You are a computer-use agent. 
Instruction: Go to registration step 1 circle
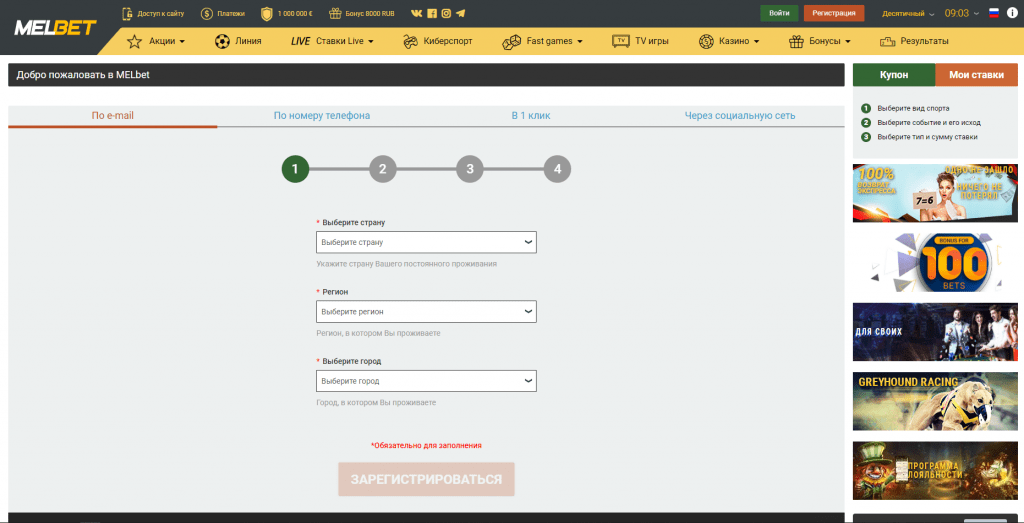coord(295,169)
